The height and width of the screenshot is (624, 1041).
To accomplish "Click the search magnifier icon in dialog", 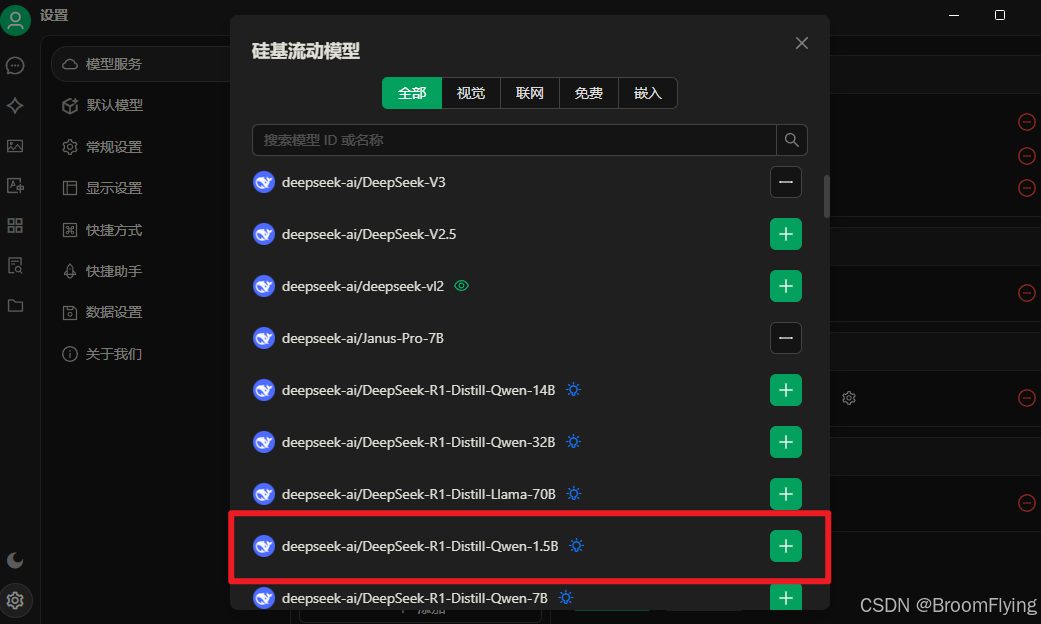I will pos(791,140).
